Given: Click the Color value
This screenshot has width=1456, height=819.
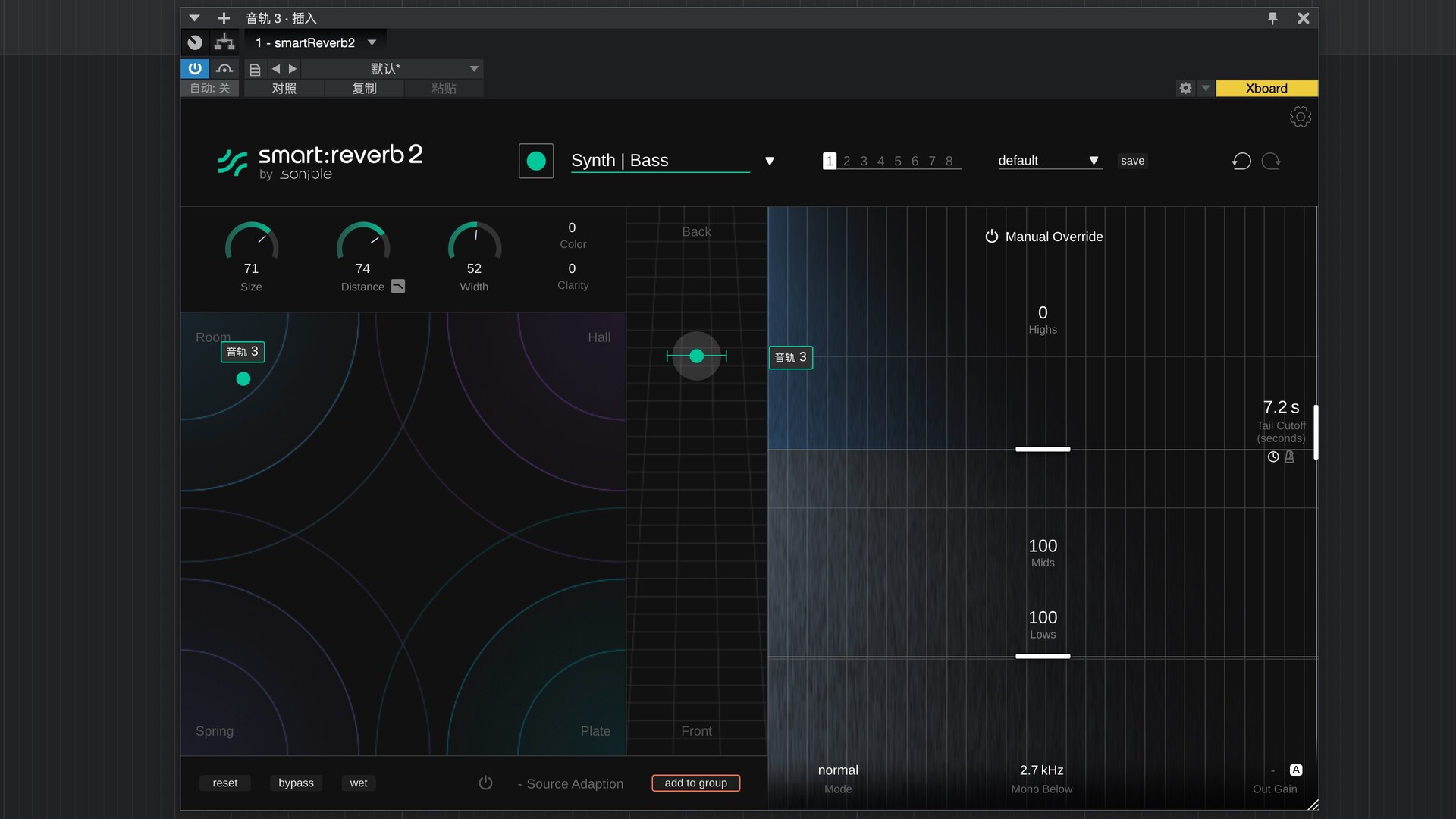Looking at the screenshot, I should click(572, 227).
